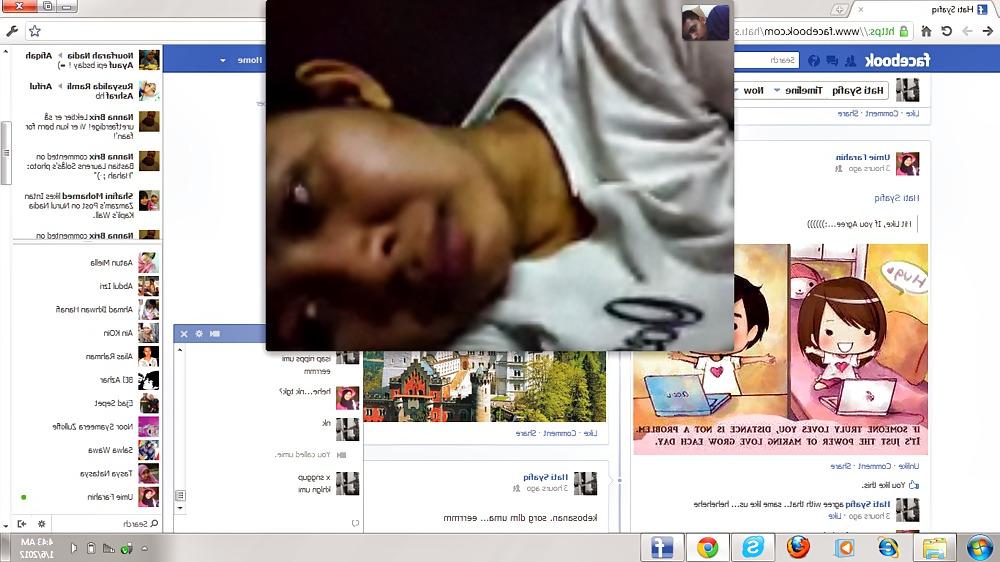Click Share under the castle photo
The width and height of the screenshot is (1000, 562).
(526, 433)
